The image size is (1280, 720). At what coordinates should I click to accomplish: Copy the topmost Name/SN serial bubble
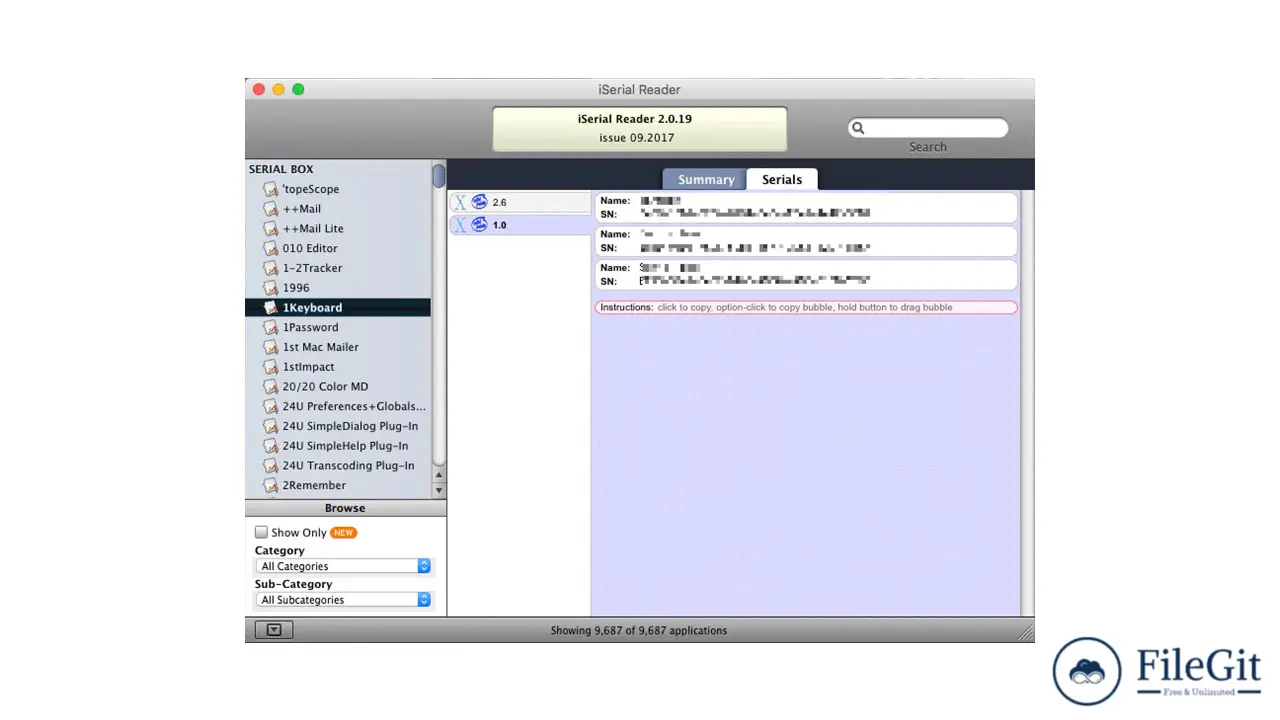[x=806, y=208]
